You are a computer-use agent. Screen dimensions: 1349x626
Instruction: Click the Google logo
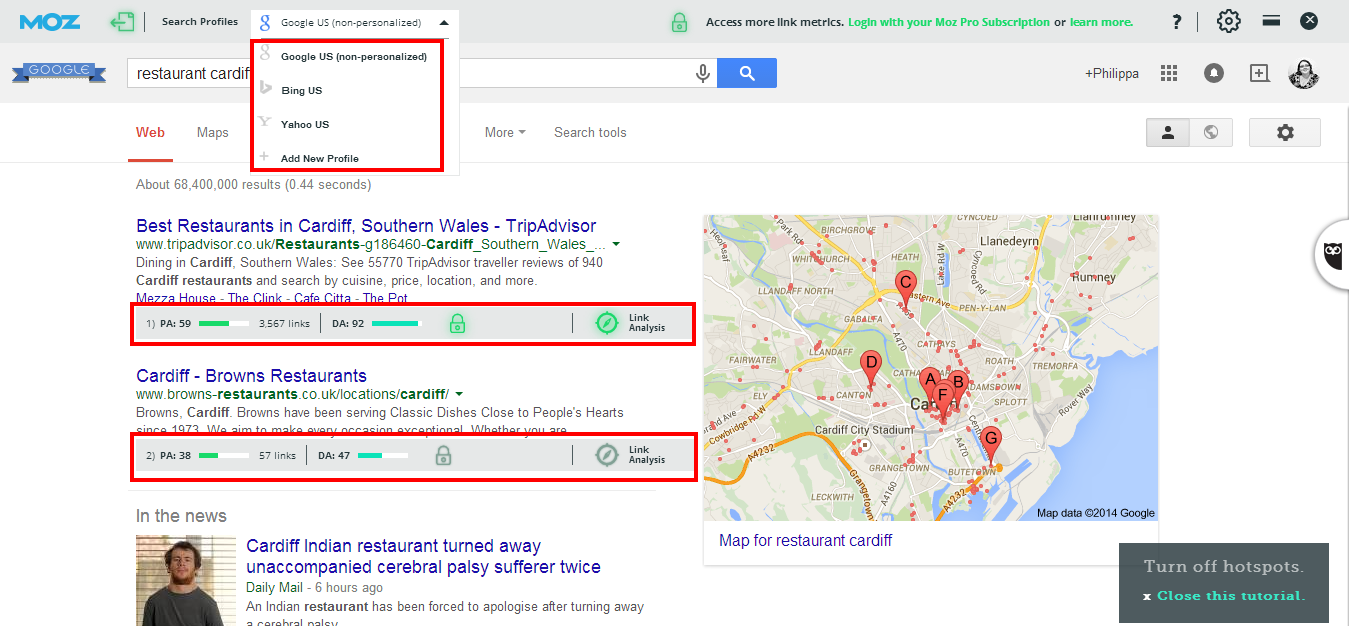(59, 72)
